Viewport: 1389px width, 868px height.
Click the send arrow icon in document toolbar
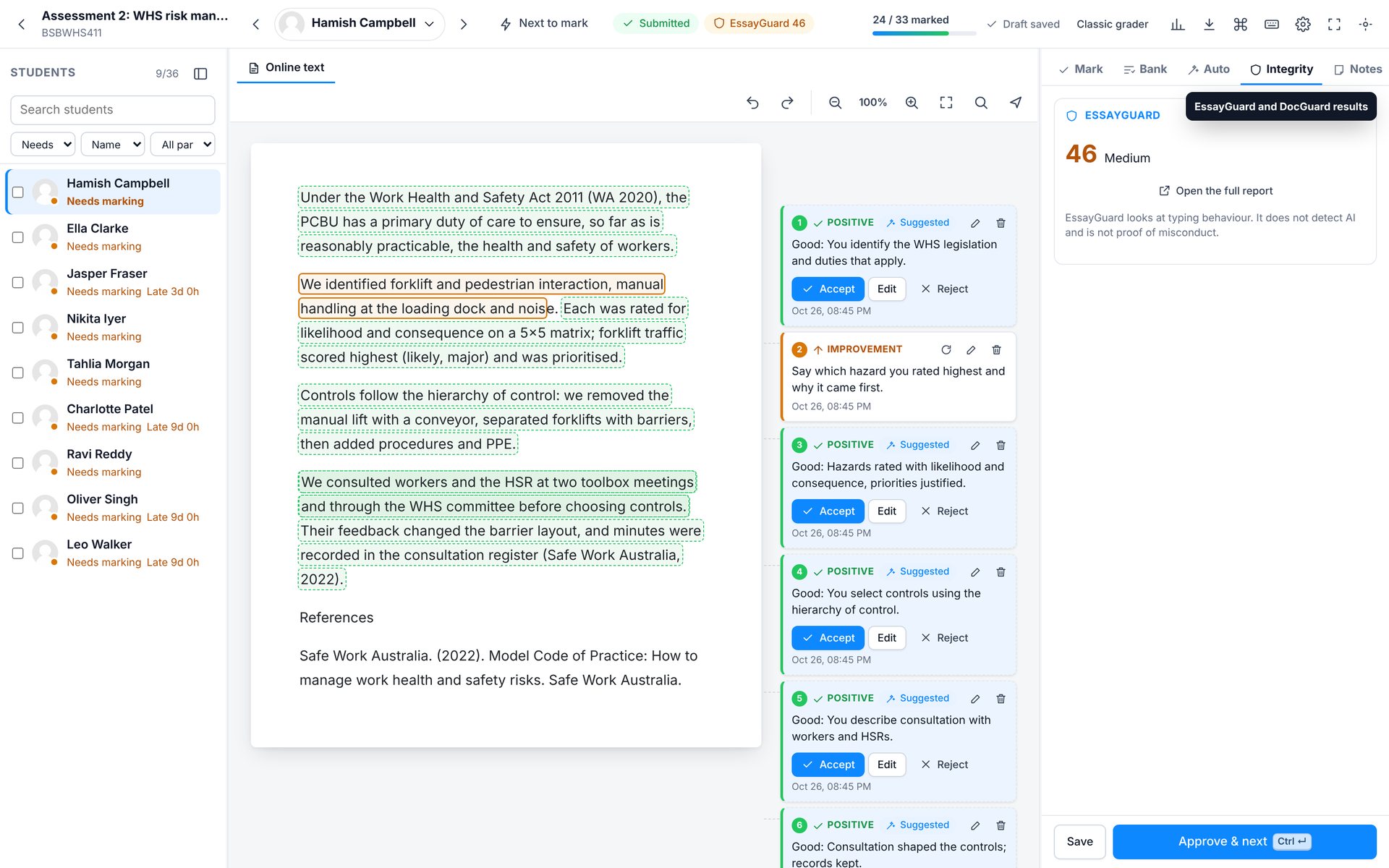[x=1016, y=103]
